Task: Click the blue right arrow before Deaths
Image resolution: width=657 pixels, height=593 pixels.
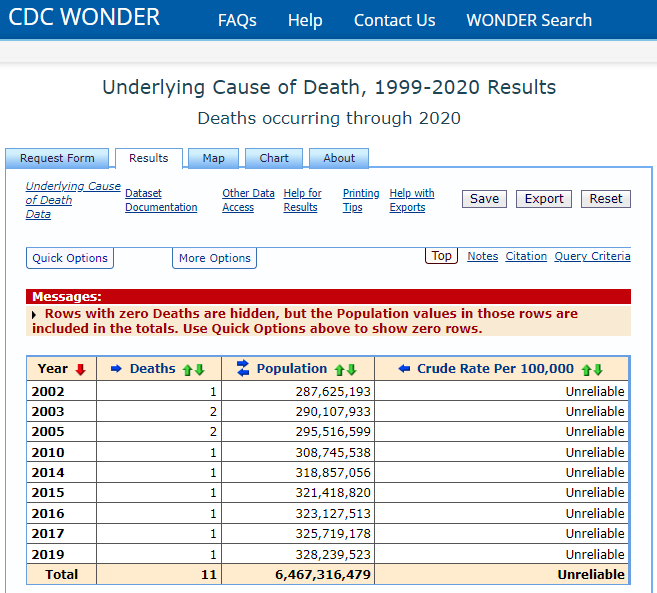Action: click(116, 368)
